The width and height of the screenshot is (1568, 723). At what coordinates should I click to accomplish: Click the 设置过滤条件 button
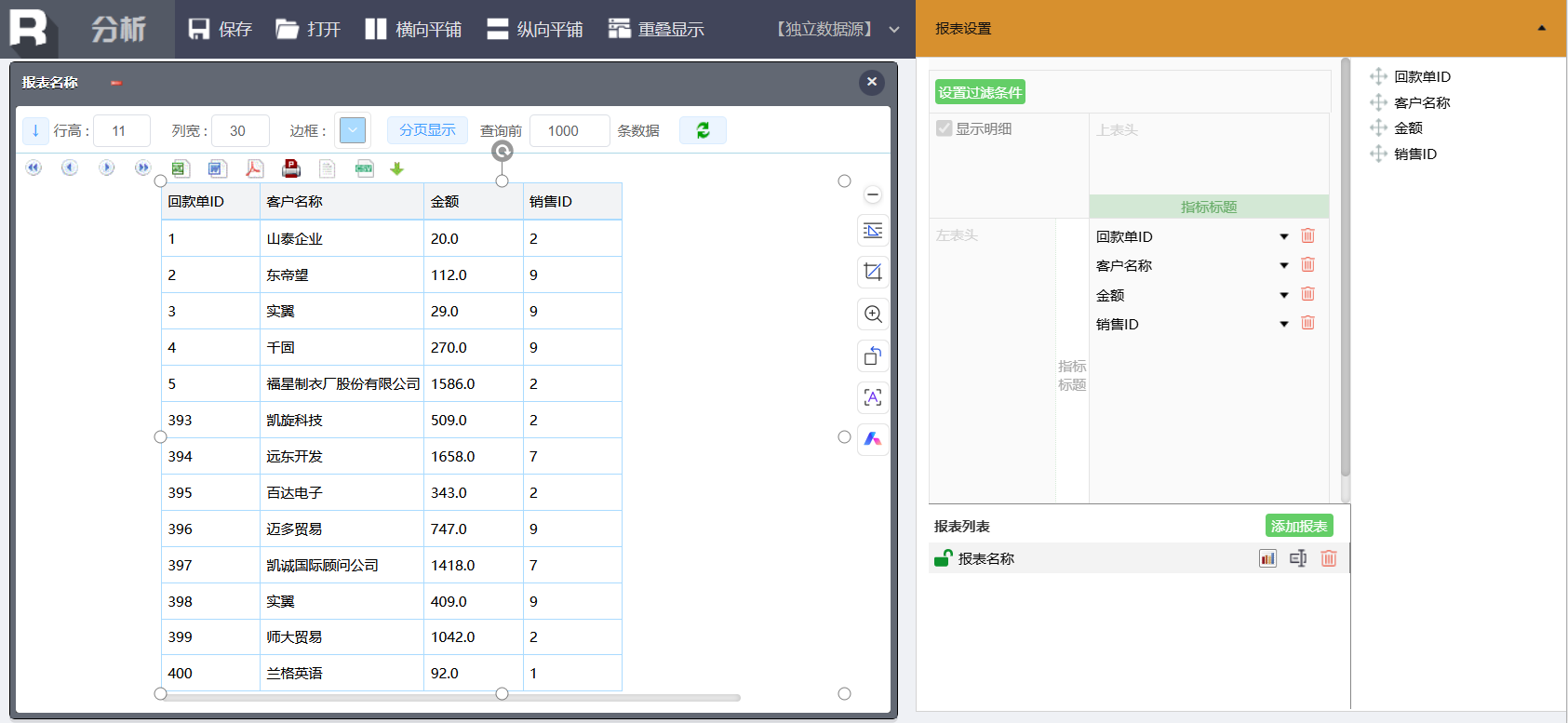tap(980, 92)
